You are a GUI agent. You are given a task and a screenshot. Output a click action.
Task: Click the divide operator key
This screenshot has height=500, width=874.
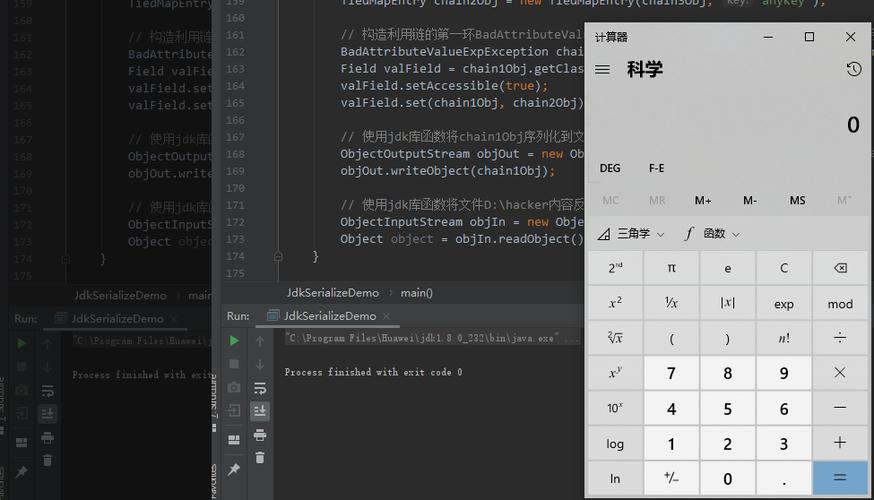pyautogui.click(x=840, y=338)
